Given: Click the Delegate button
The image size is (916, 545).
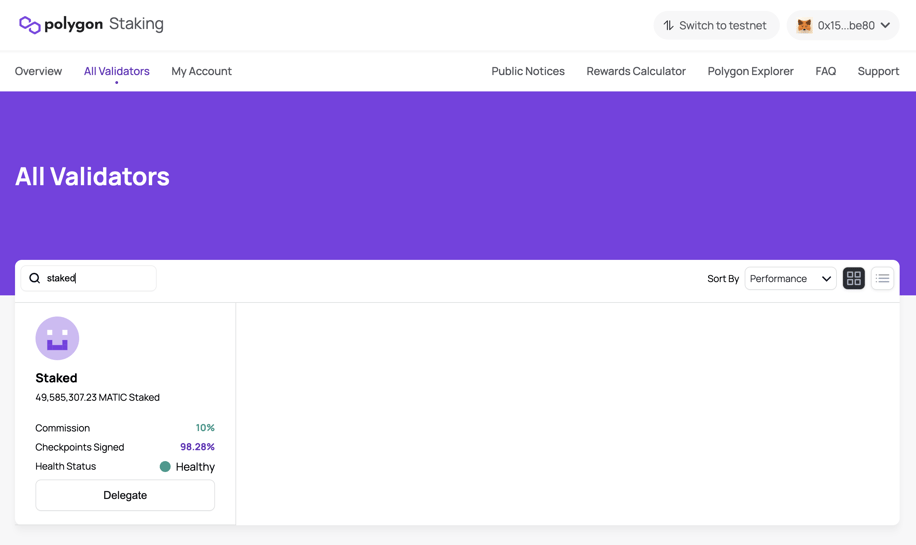Looking at the screenshot, I should coord(125,495).
